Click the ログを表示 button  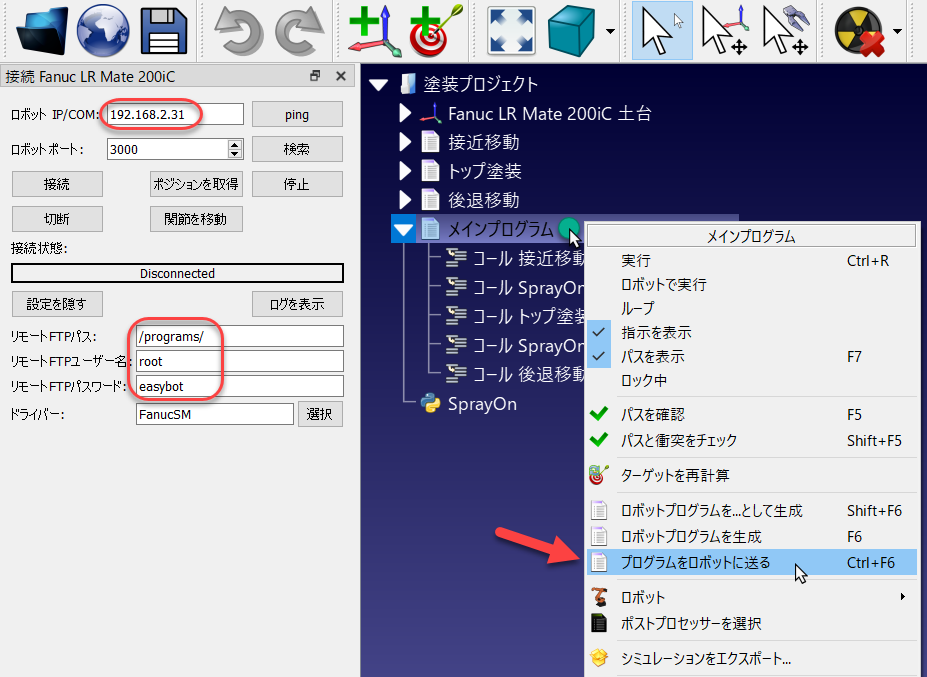(x=297, y=304)
